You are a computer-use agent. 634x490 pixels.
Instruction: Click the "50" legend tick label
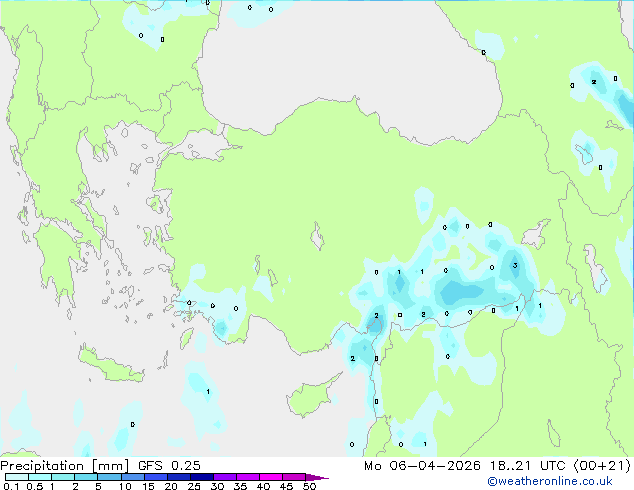tap(309, 486)
